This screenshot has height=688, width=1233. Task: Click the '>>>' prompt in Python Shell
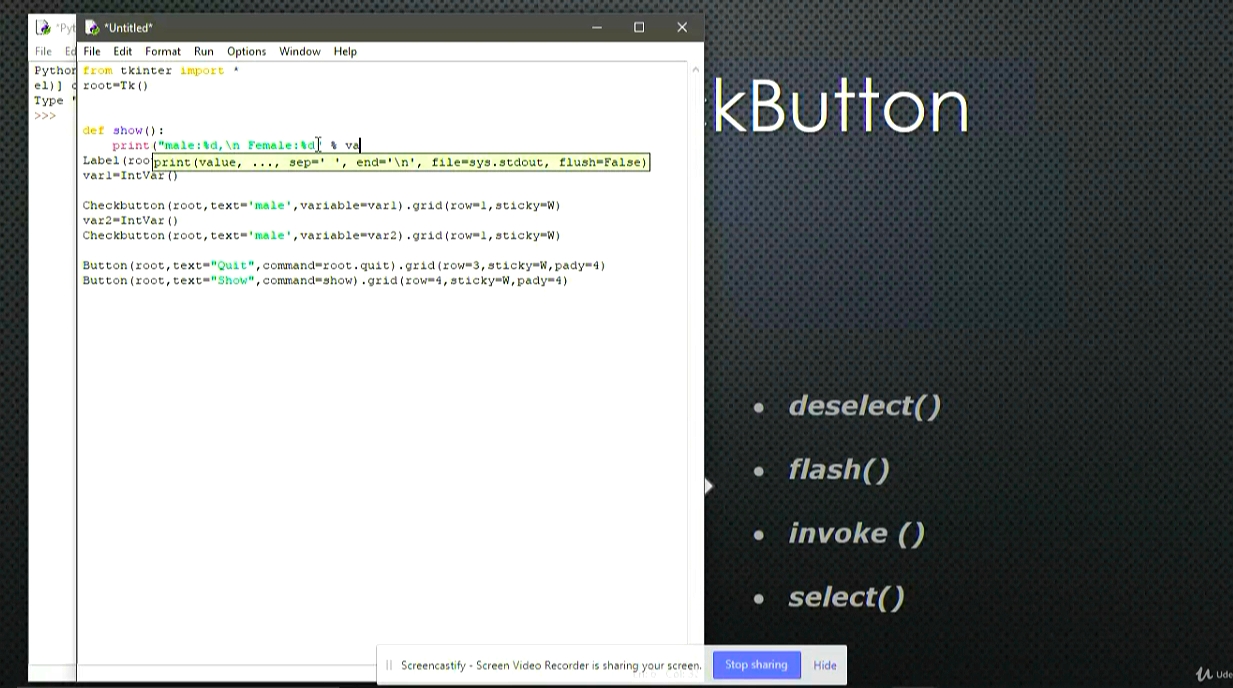pyautogui.click(x=45, y=116)
